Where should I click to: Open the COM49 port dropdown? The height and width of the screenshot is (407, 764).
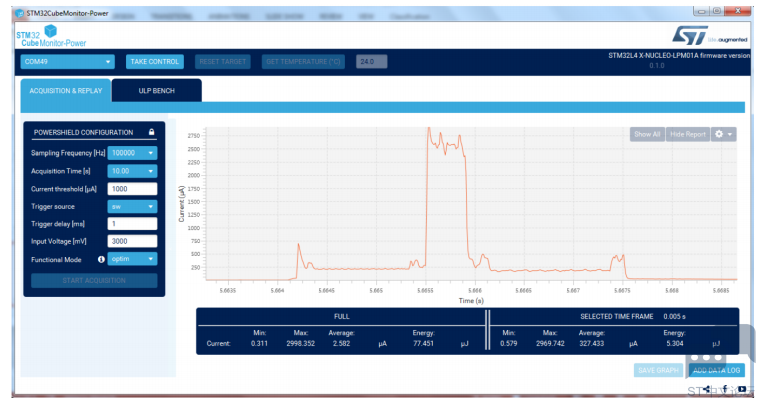click(67, 61)
